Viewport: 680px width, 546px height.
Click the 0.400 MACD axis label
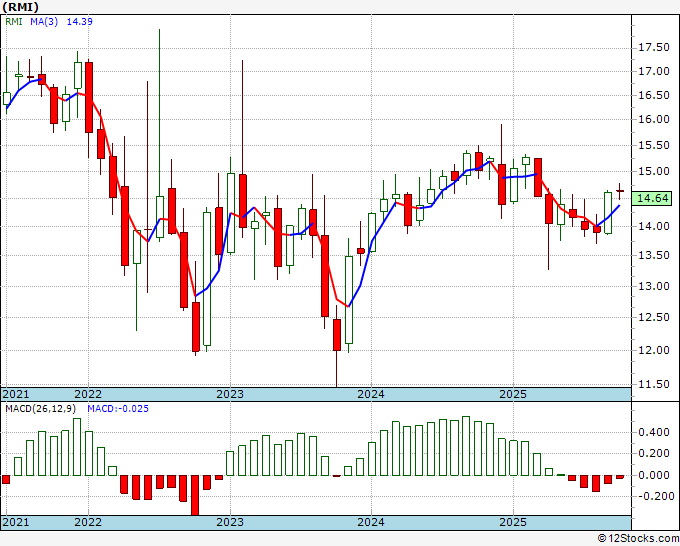[654, 432]
